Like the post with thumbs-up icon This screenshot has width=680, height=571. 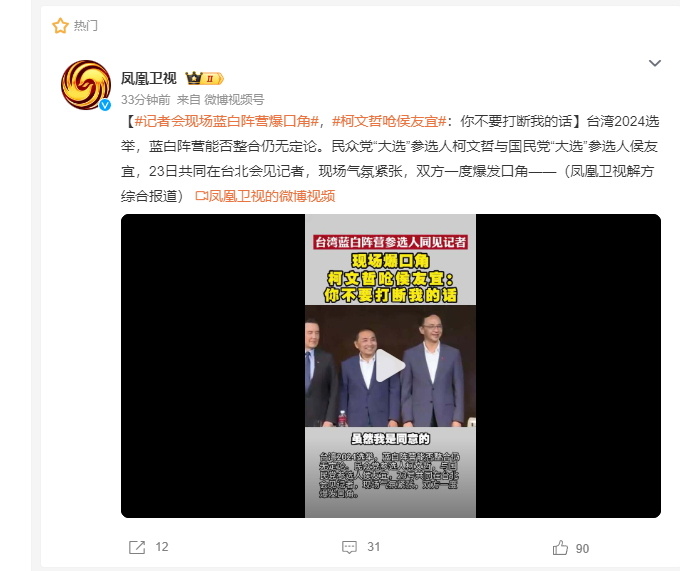click(x=560, y=548)
